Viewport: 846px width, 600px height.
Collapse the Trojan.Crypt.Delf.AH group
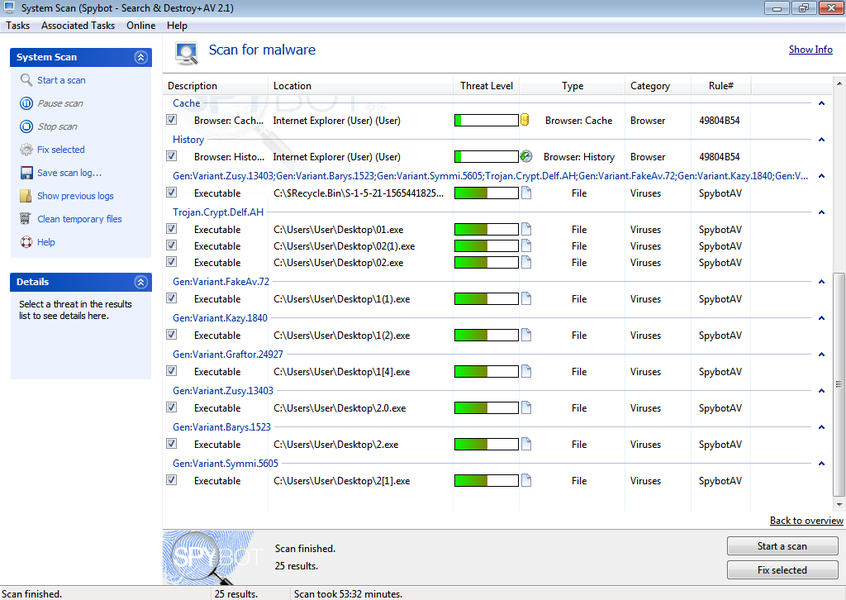821,212
